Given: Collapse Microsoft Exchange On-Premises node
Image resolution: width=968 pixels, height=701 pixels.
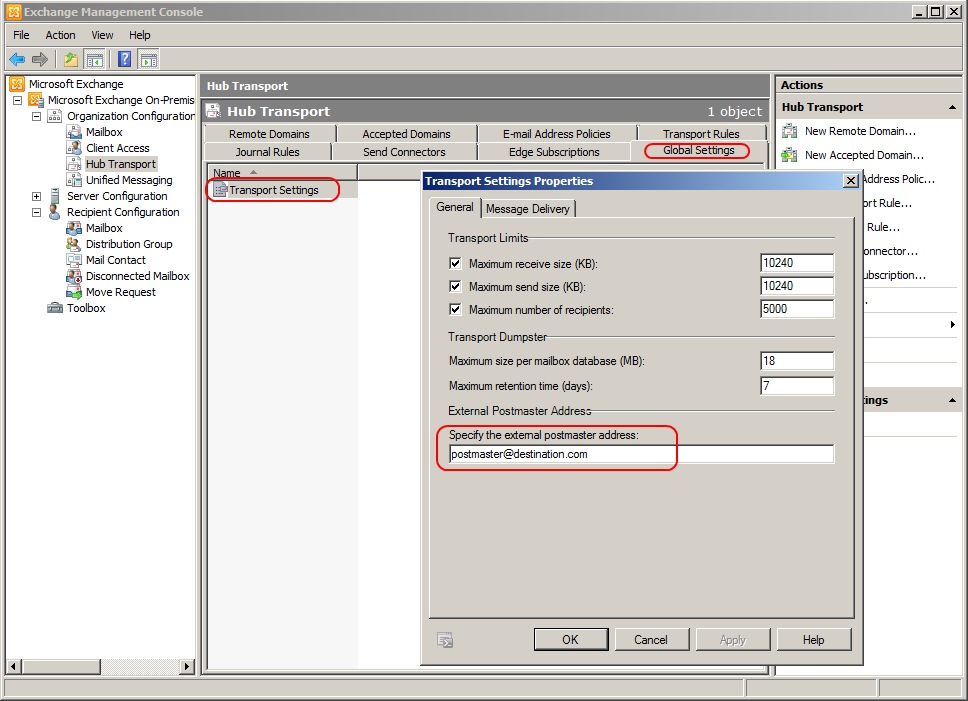Looking at the screenshot, I should (x=17, y=100).
